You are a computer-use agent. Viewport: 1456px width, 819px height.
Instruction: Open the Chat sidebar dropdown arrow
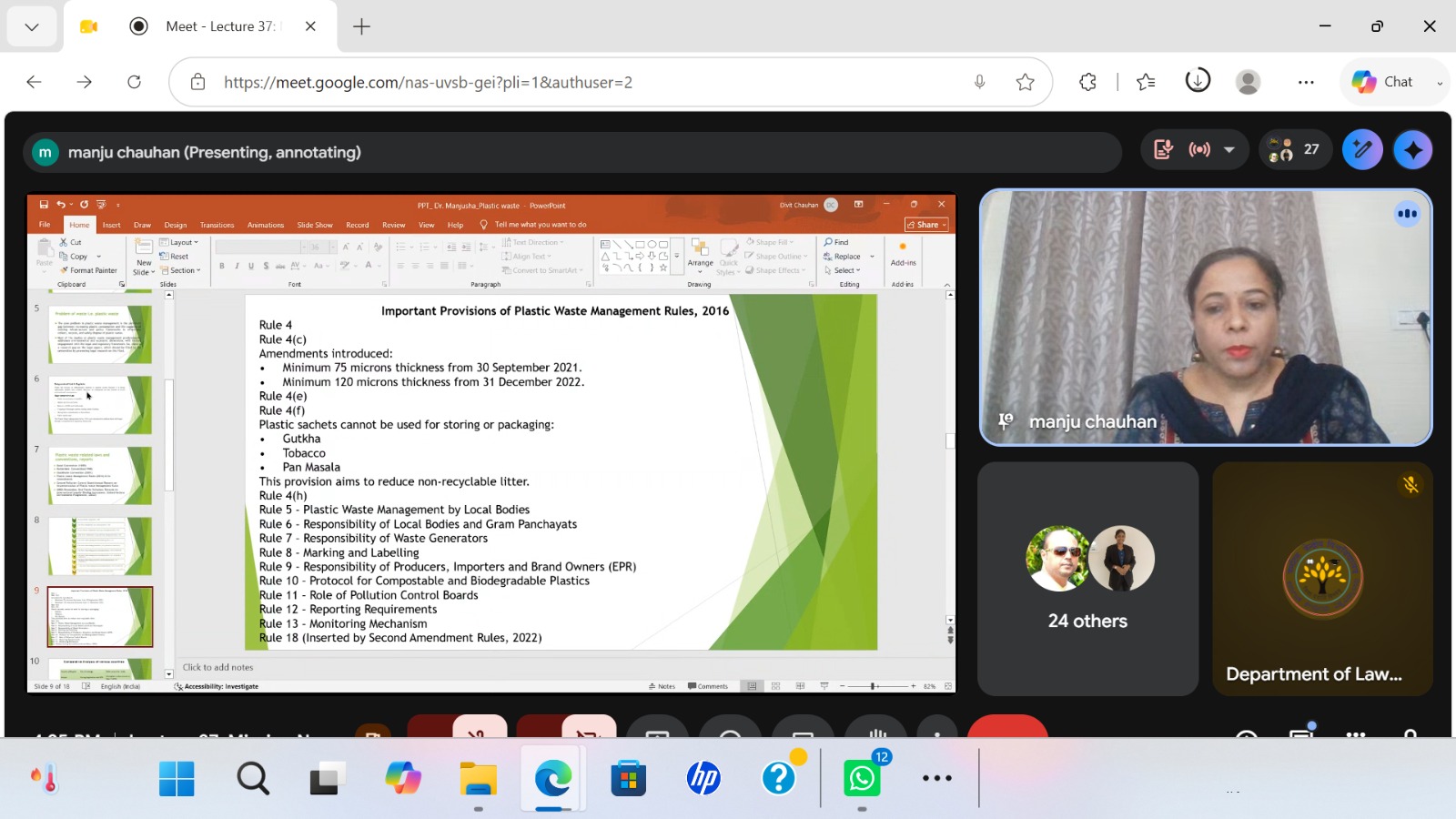click(x=1439, y=83)
